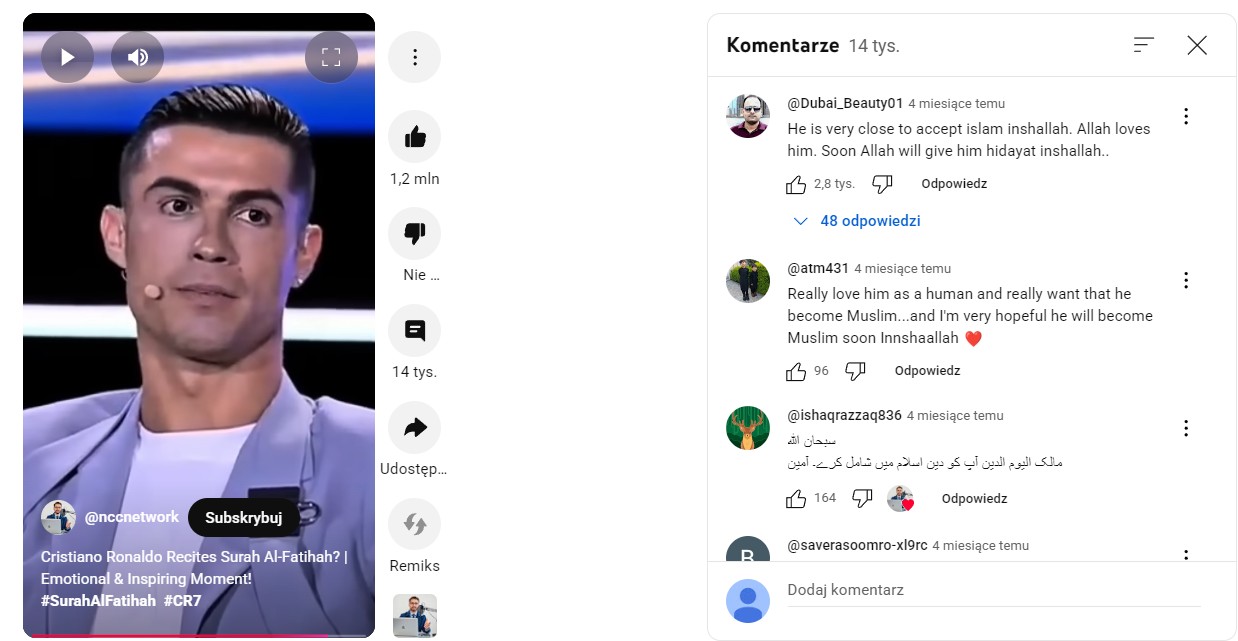Play the Shorts video
The width and height of the screenshot is (1238, 641).
pyautogui.click(x=68, y=57)
